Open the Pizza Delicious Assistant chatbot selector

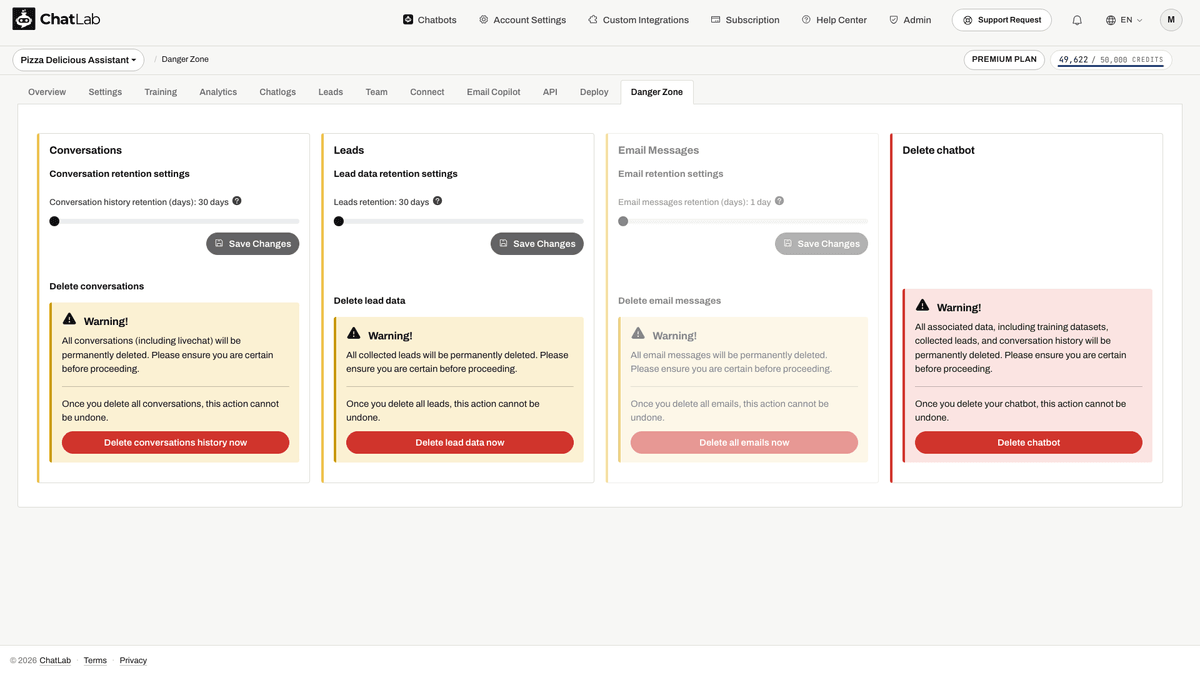pos(78,60)
